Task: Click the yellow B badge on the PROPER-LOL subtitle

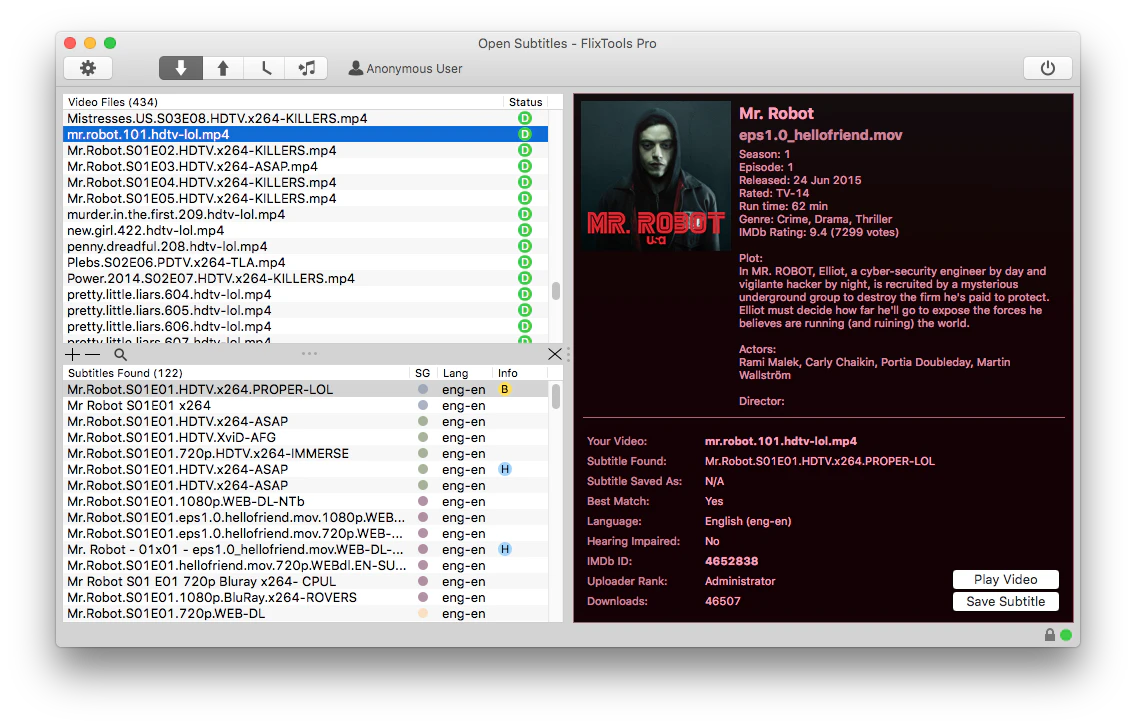Action: 505,389
